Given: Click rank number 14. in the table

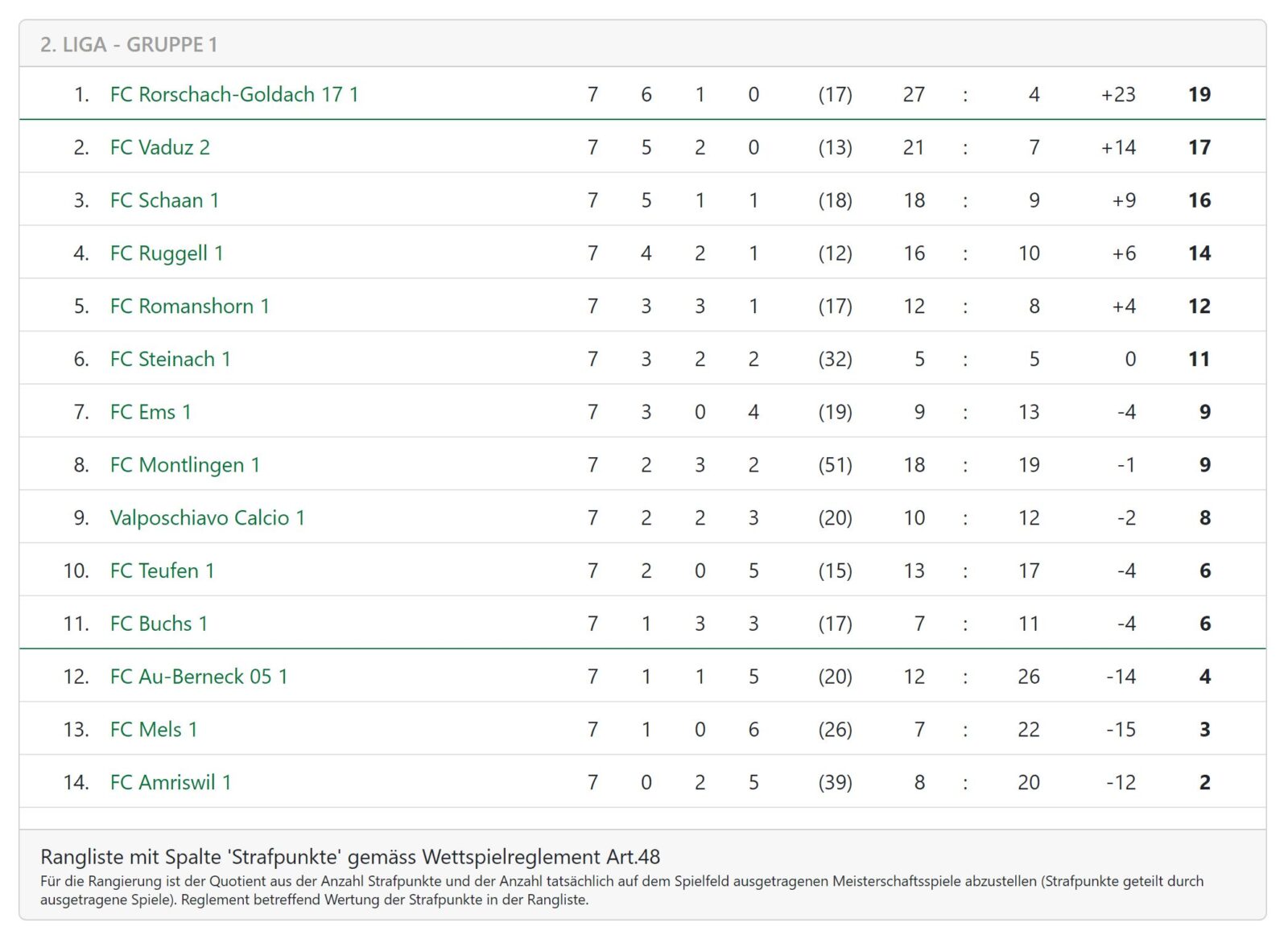Looking at the screenshot, I should point(76,783).
